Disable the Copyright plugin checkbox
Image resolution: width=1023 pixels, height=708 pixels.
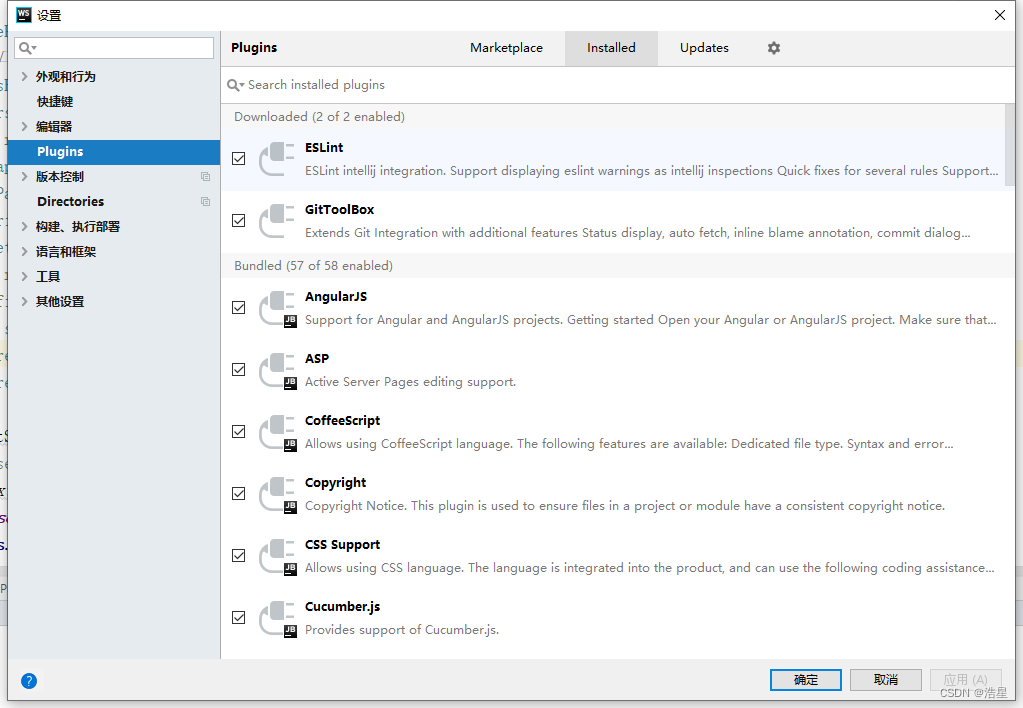(238, 493)
